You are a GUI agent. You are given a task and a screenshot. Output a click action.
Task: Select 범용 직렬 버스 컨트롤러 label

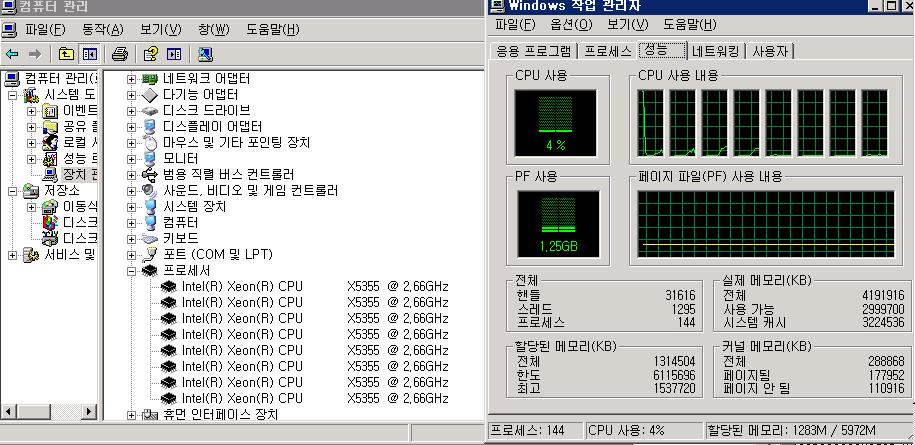(x=228, y=174)
